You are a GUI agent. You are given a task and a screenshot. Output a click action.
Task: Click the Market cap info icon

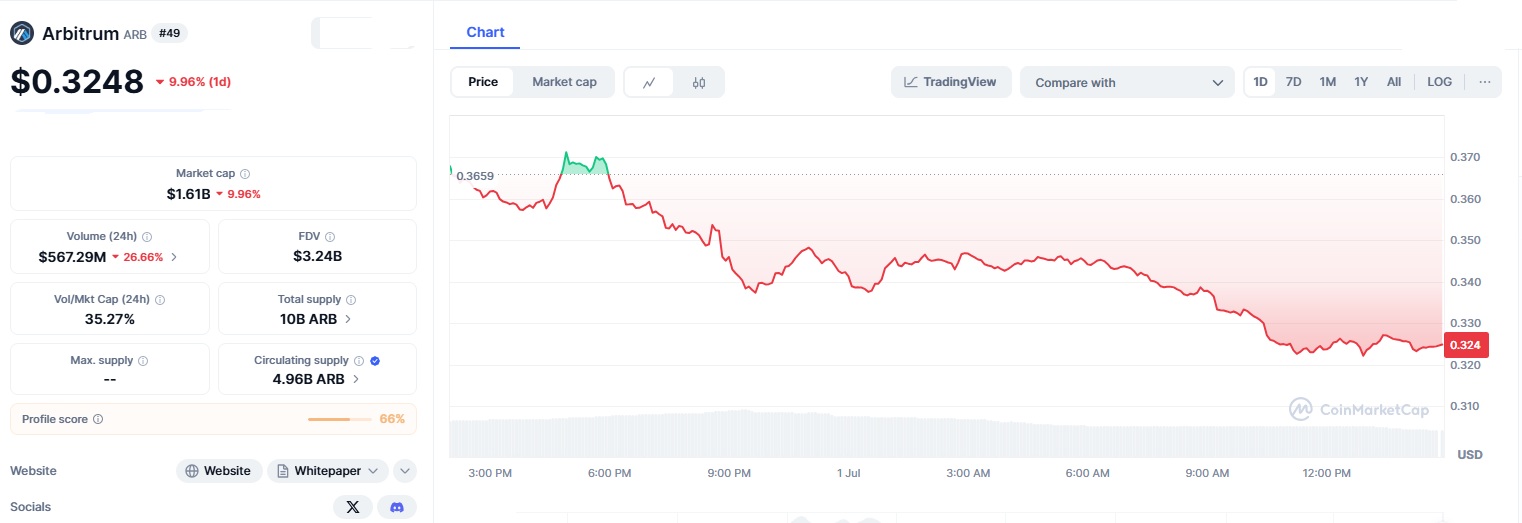click(245, 173)
